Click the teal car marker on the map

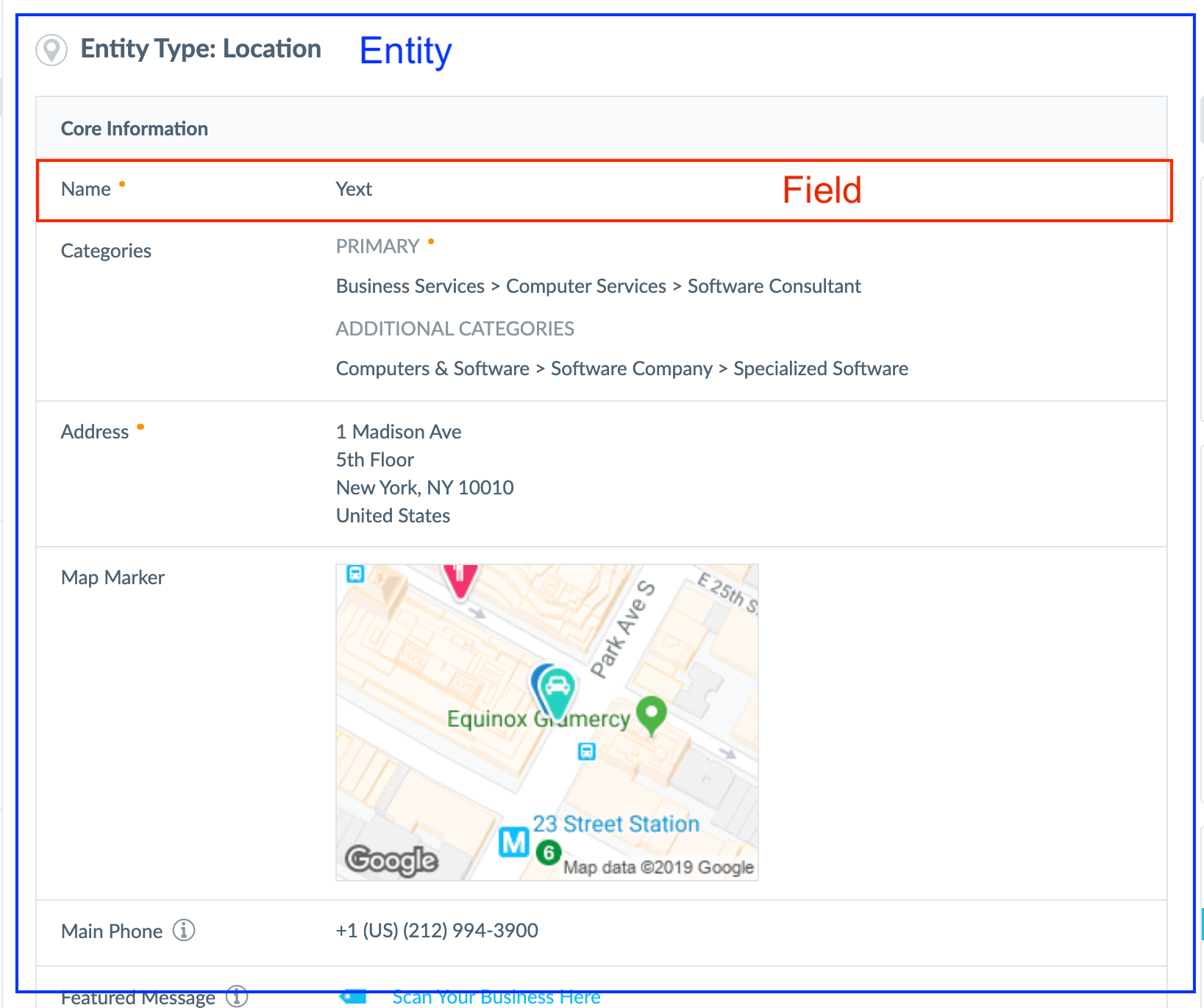tap(556, 692)
